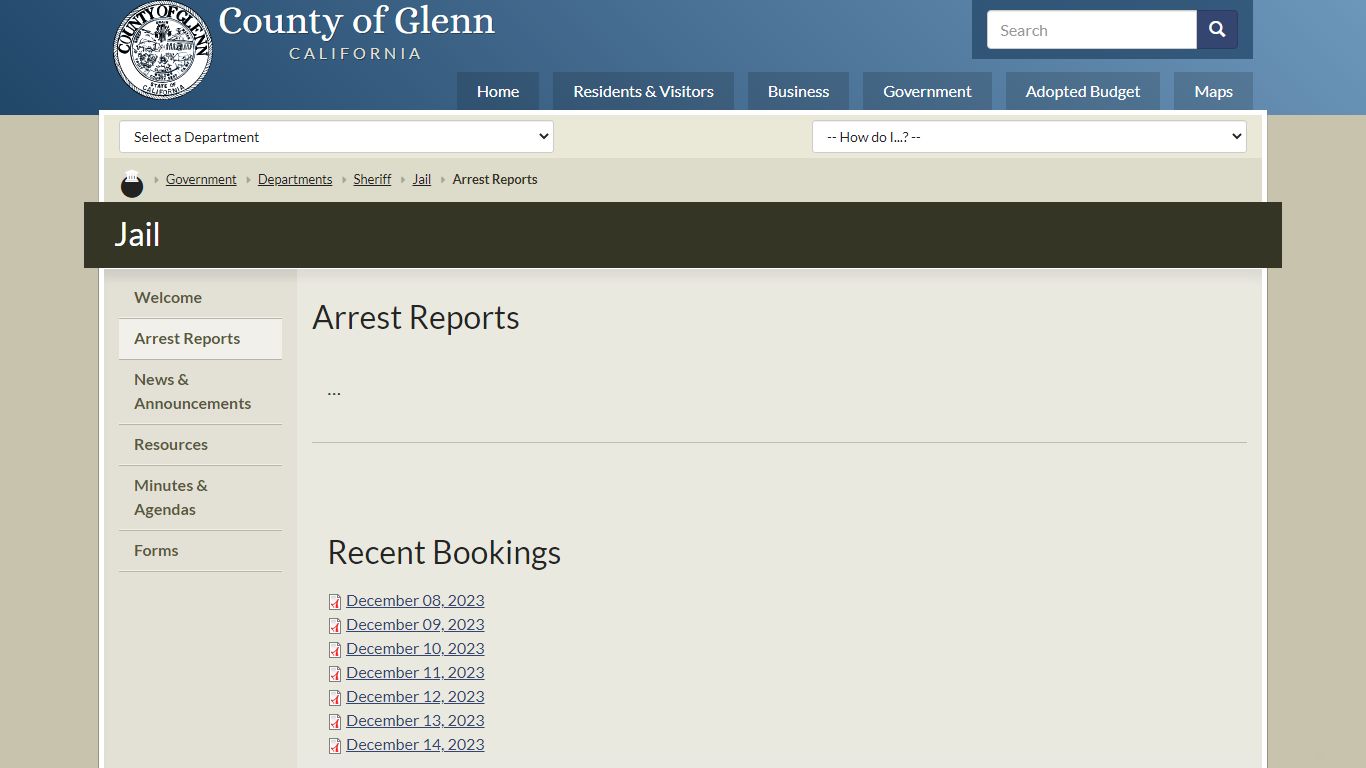The image size is (1366, 768).
Task: Open the Adopted Budget nav item
Action: (x=1082, y=91)
